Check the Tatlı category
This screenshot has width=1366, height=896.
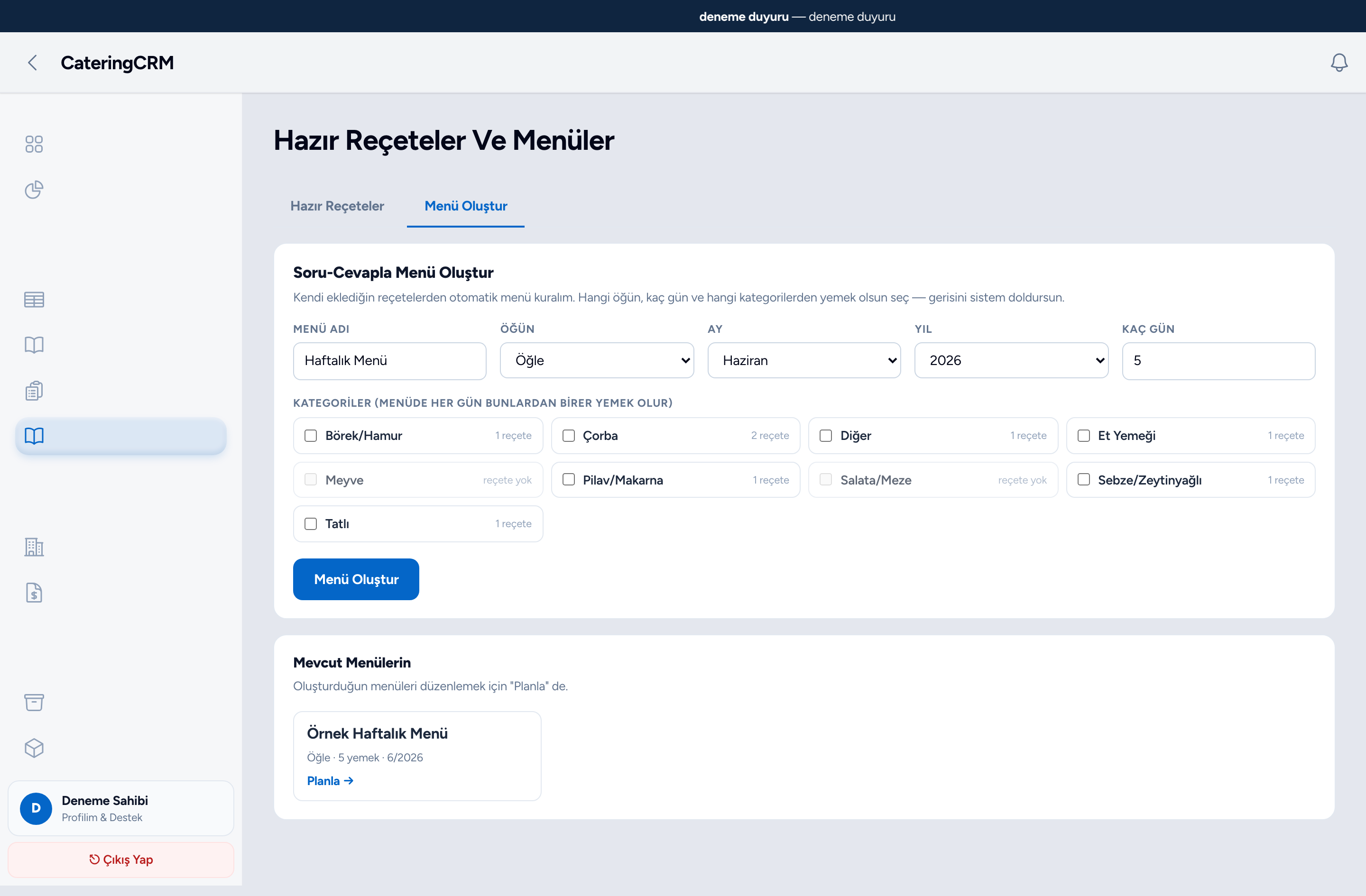(x=311, y=524)
